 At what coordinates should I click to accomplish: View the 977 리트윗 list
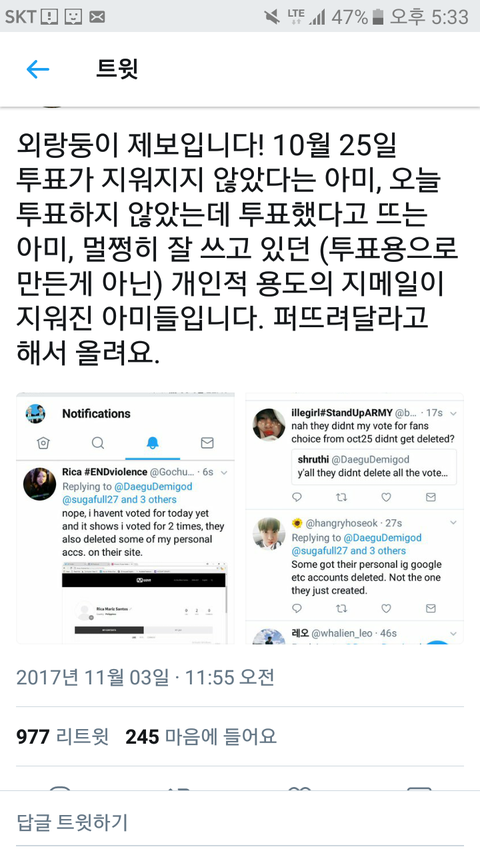coord(63,737)
